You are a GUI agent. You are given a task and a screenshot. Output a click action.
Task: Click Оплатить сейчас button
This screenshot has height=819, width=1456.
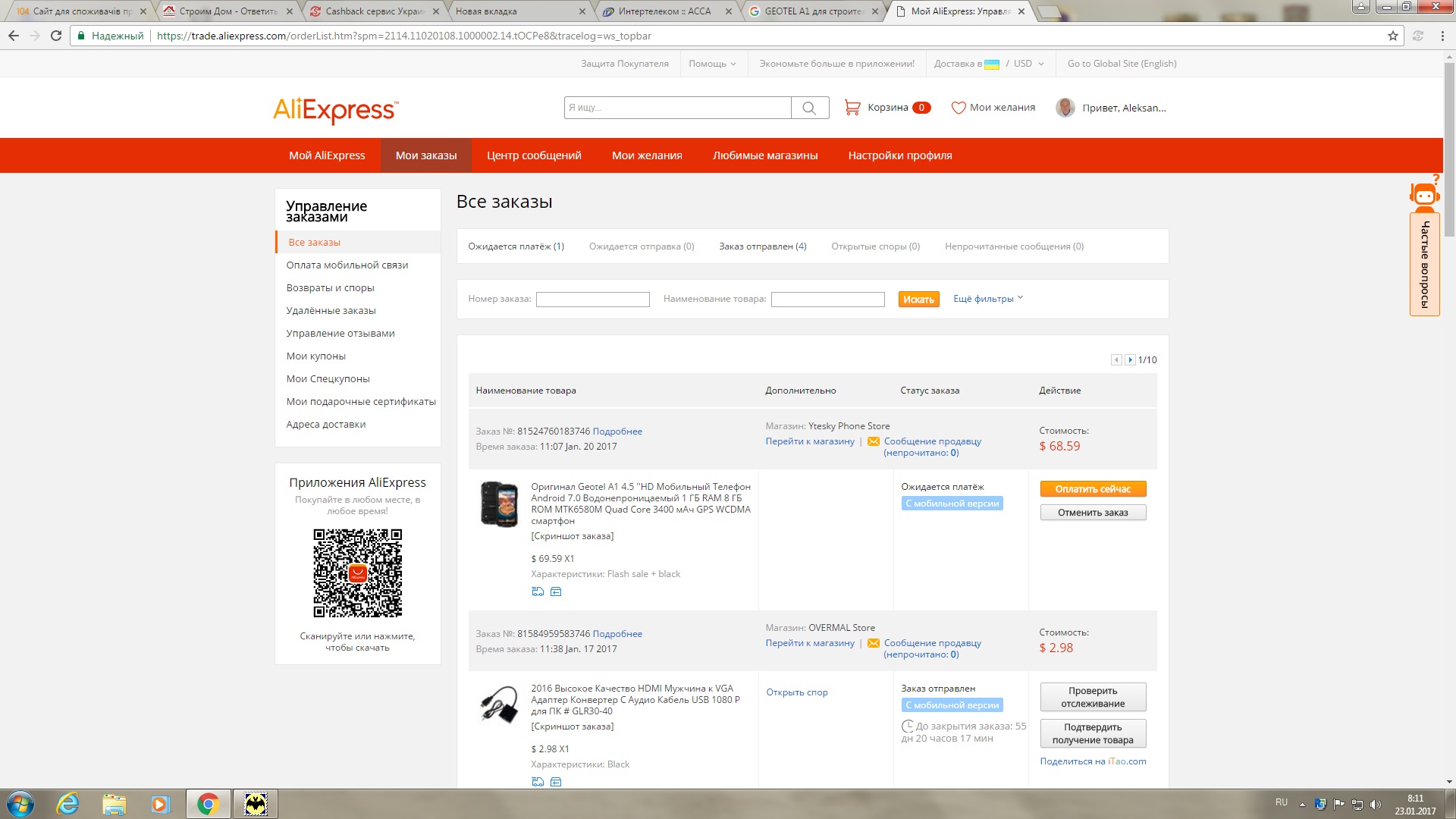point(1093,489)
